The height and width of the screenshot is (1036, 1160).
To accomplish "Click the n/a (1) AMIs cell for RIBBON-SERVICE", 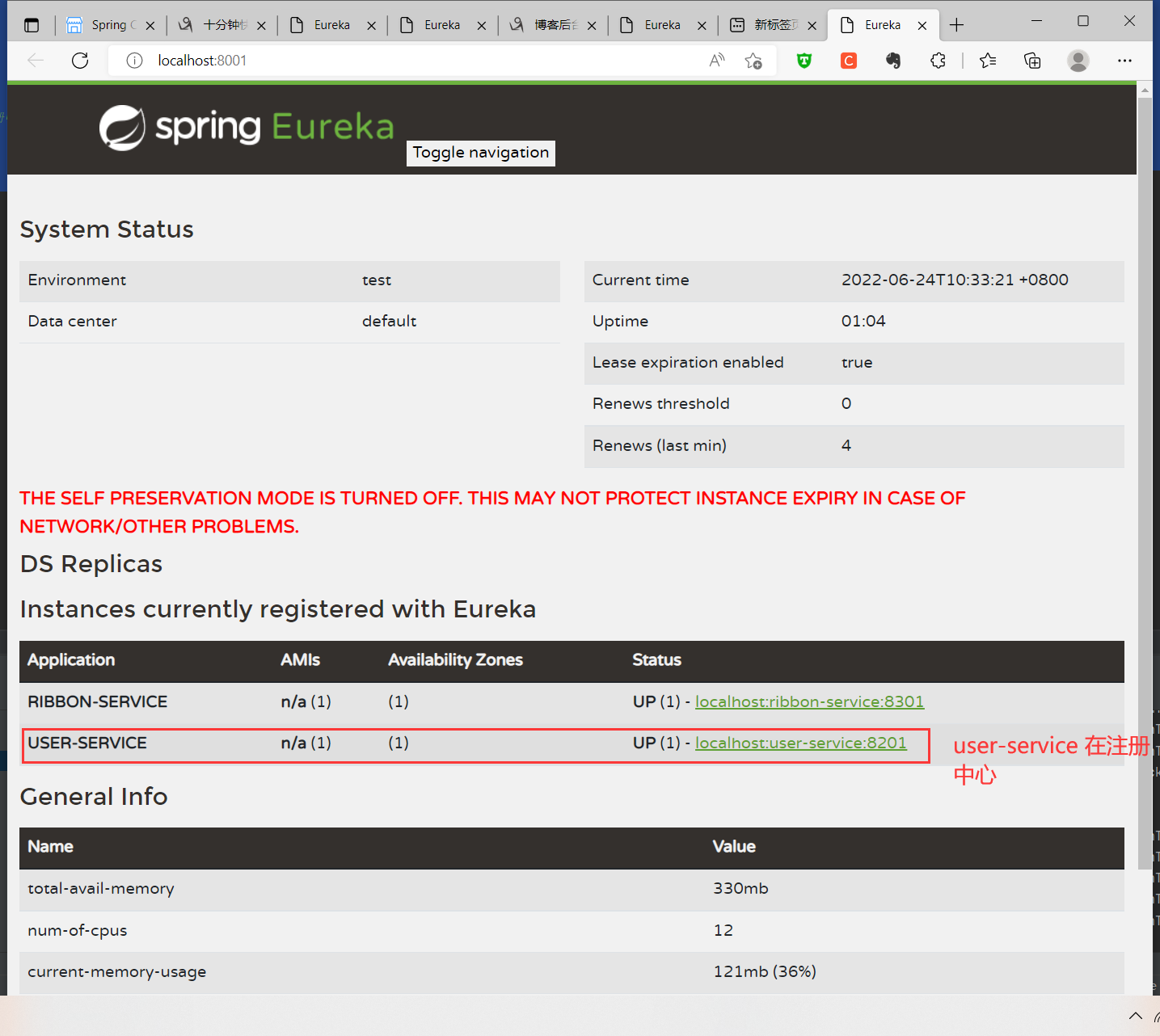I will [306, 701].
